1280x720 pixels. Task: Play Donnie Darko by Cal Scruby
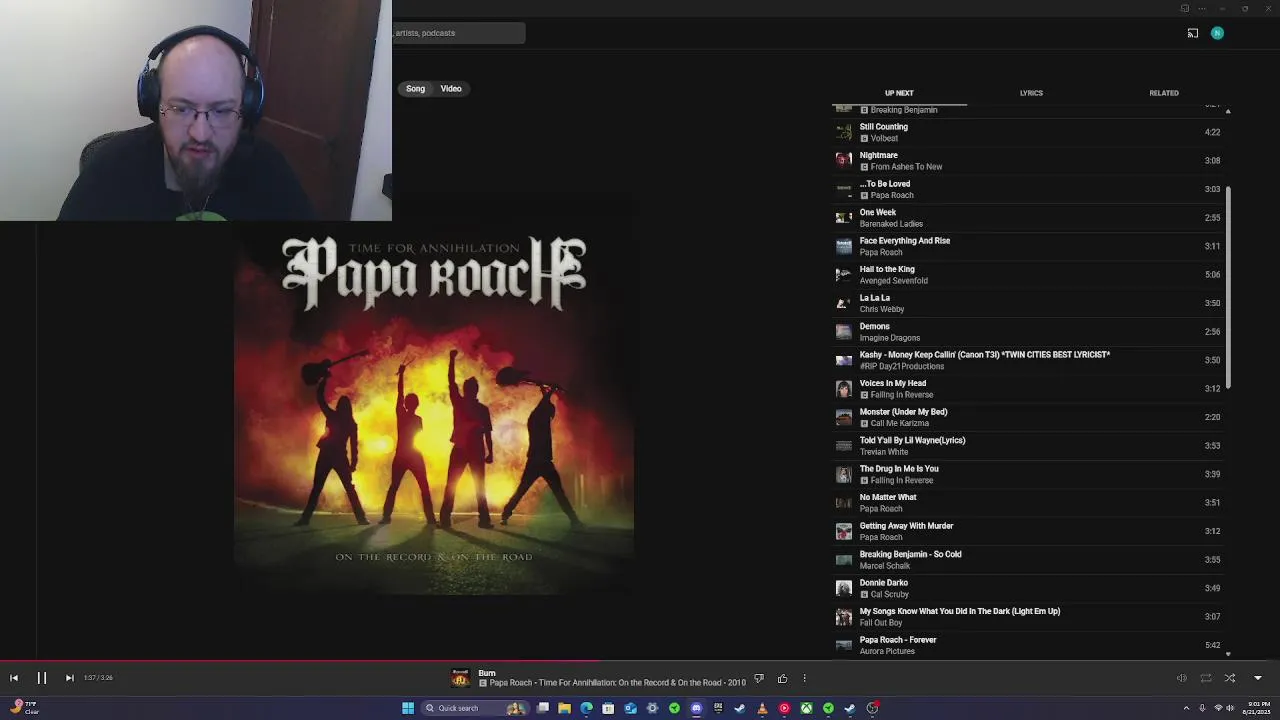click(1028, 588)
